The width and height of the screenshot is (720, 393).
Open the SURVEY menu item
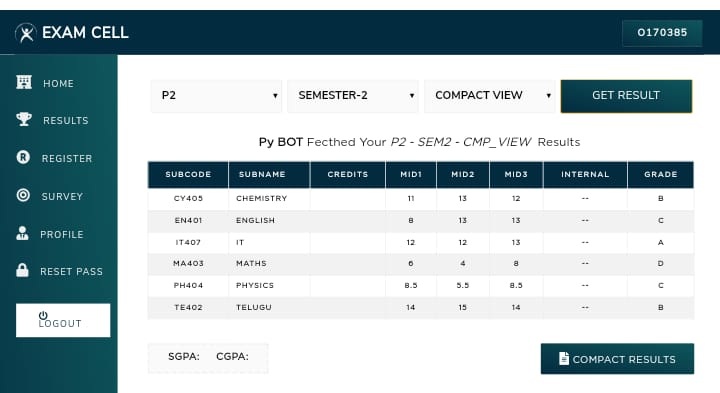coord(62,196)
